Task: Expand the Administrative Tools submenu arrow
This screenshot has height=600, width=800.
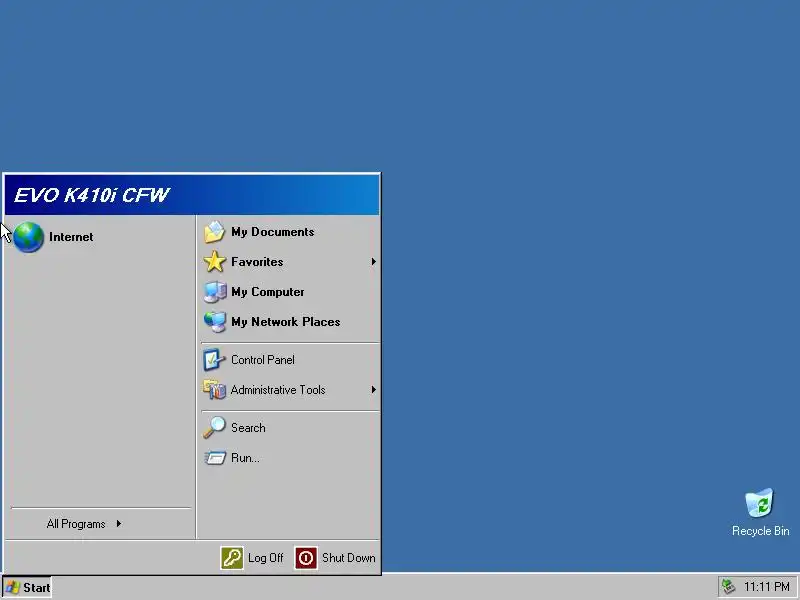Action: point(373,390)
